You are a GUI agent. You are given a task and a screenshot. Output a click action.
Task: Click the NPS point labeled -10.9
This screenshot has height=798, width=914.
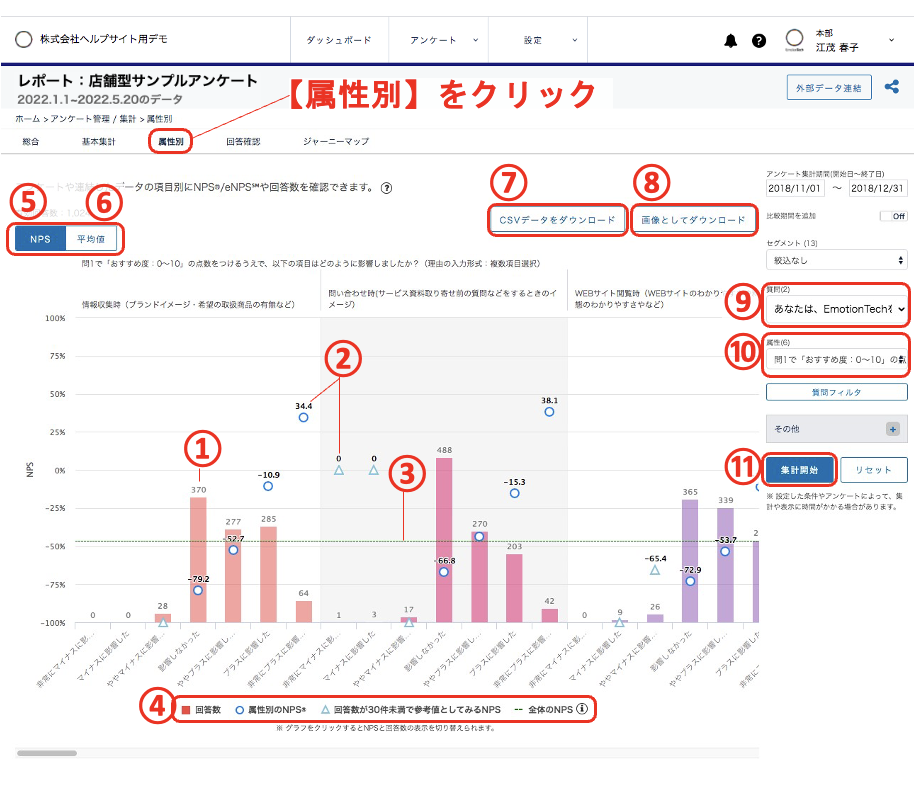268,486
